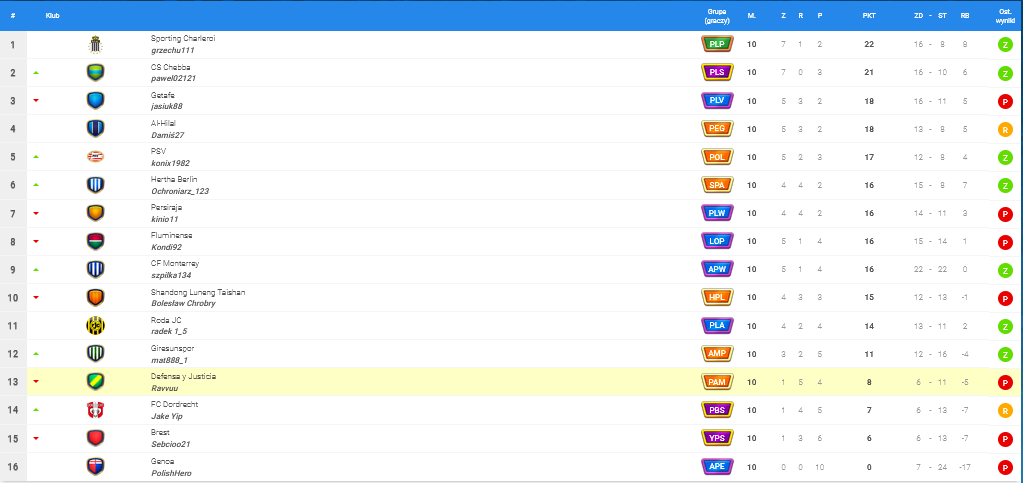Open the PEG group badge for Al-Hilal
This screenshot has height=483, width=1023.
coord(717,128)
